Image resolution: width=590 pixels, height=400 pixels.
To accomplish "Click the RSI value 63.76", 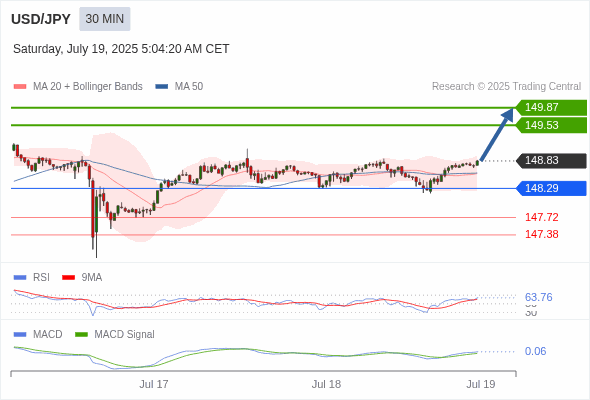I will click(538, 297).
